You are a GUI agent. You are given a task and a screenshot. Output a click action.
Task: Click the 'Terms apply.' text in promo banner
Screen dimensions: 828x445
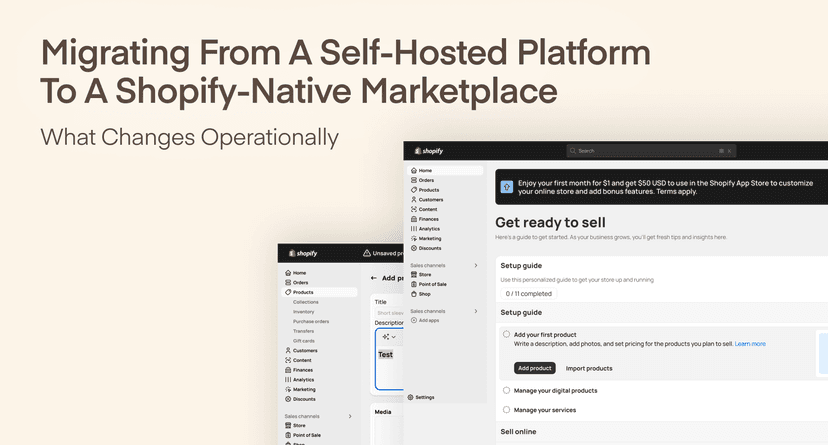click(x=676, y=192)
